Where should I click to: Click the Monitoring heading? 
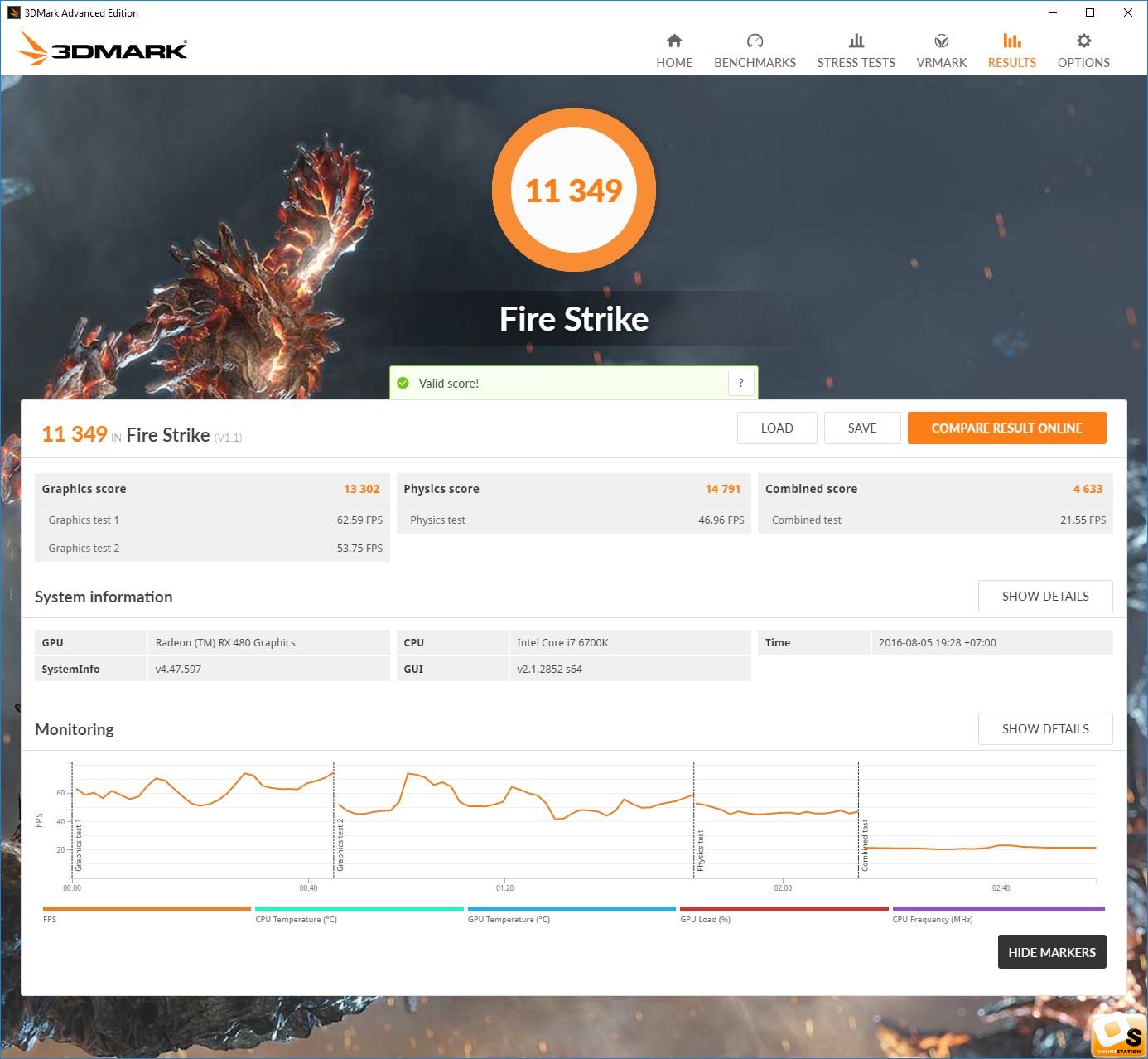[75, 729]
